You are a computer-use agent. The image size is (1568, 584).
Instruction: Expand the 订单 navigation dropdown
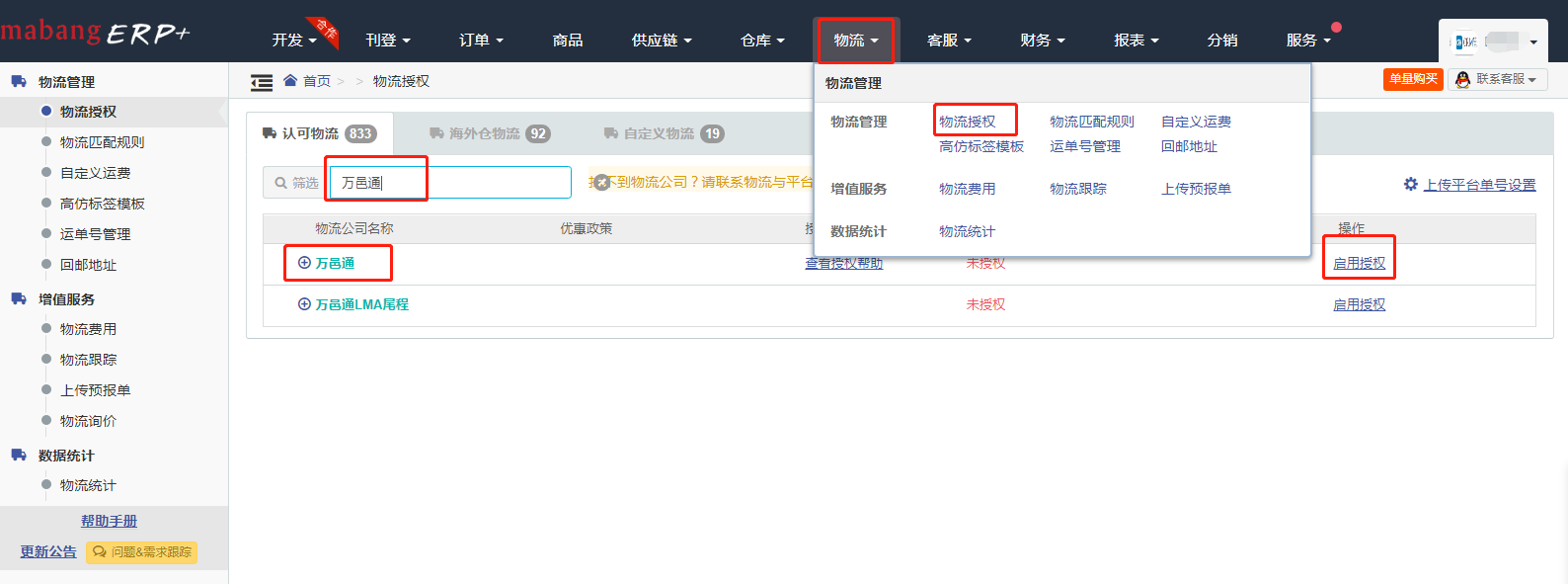point(481,41)
